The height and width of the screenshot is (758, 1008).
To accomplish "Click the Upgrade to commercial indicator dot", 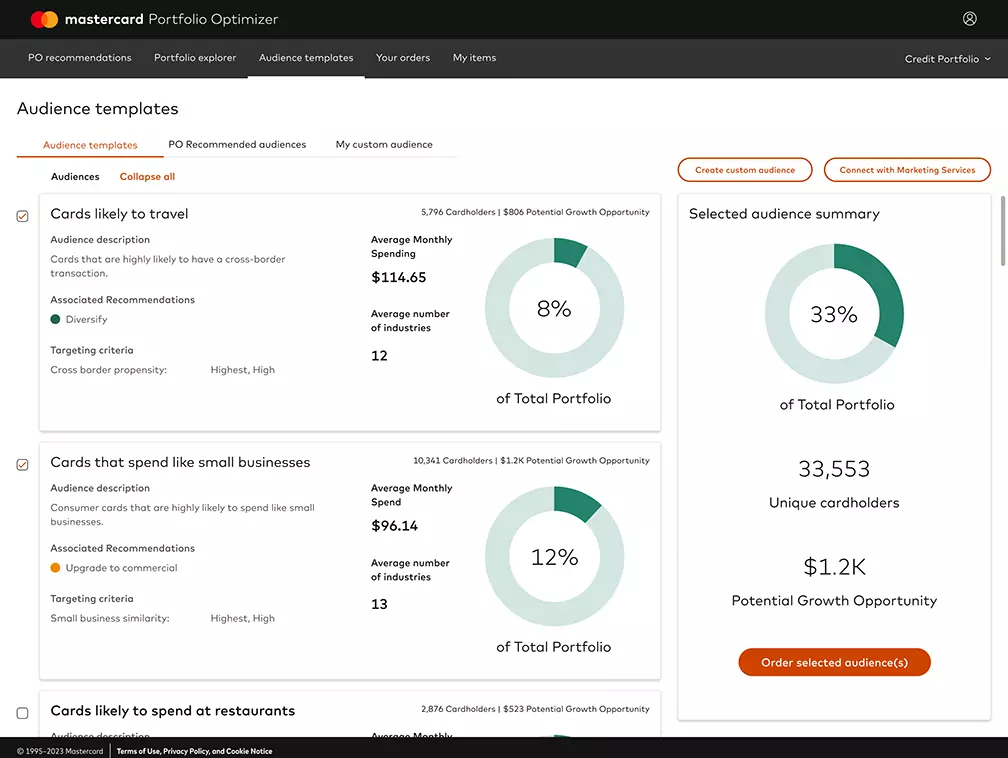I will (56, 566).
